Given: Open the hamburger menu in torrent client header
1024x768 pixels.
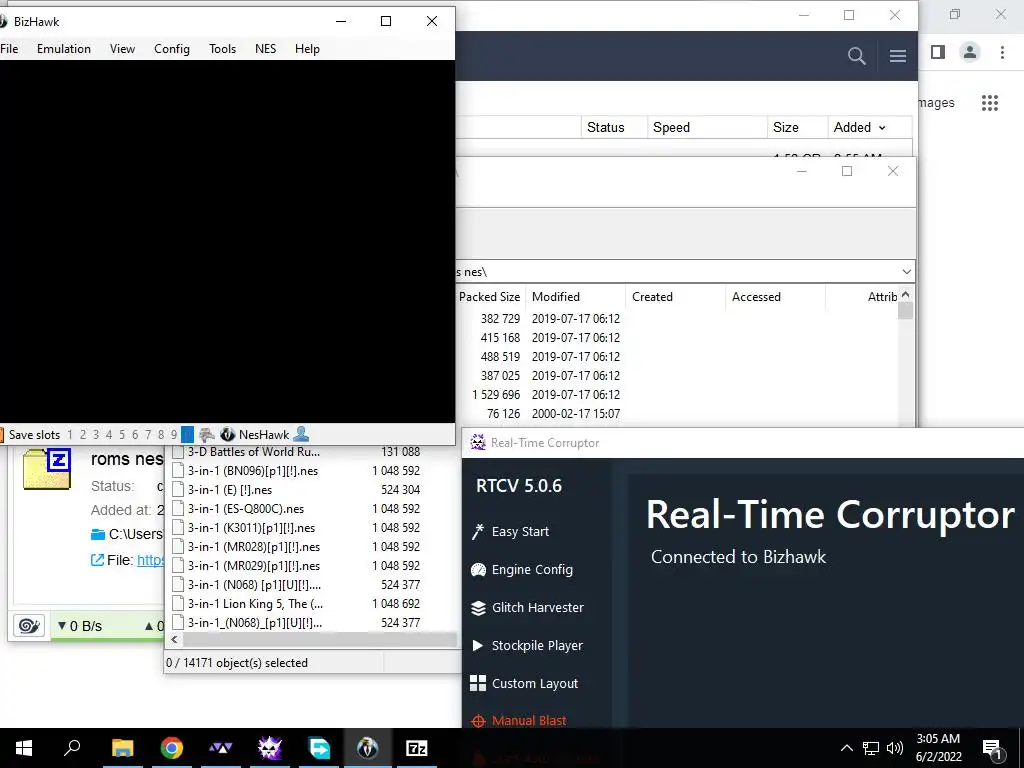Looking at the screenshot, I should click(898, 56).
